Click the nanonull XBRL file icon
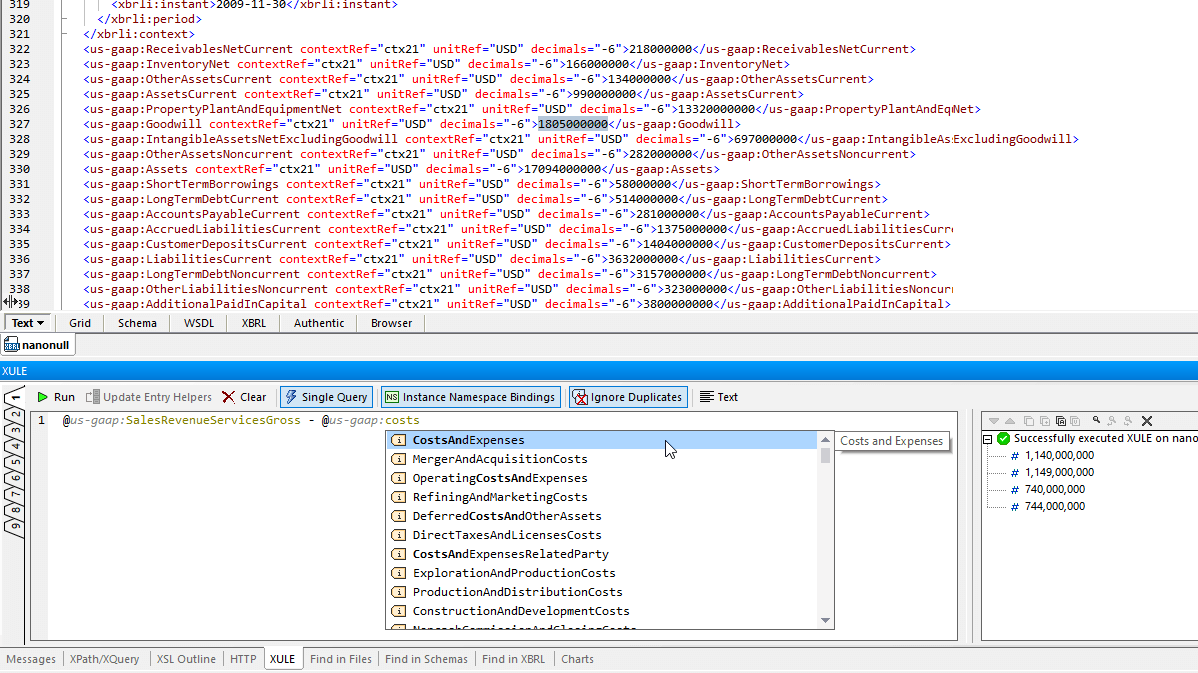The width and height of the screenshot is (1198, 673). pos(12,345)
